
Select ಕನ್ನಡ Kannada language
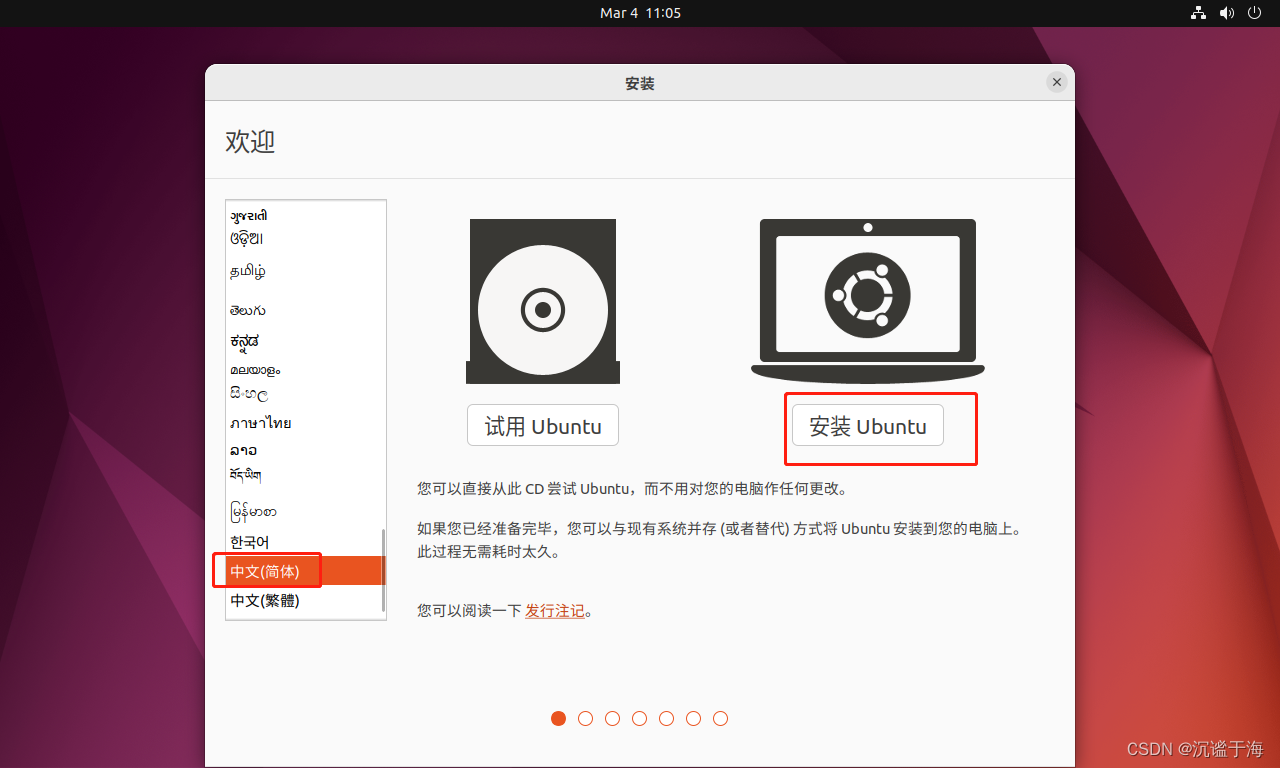(305, 341)
